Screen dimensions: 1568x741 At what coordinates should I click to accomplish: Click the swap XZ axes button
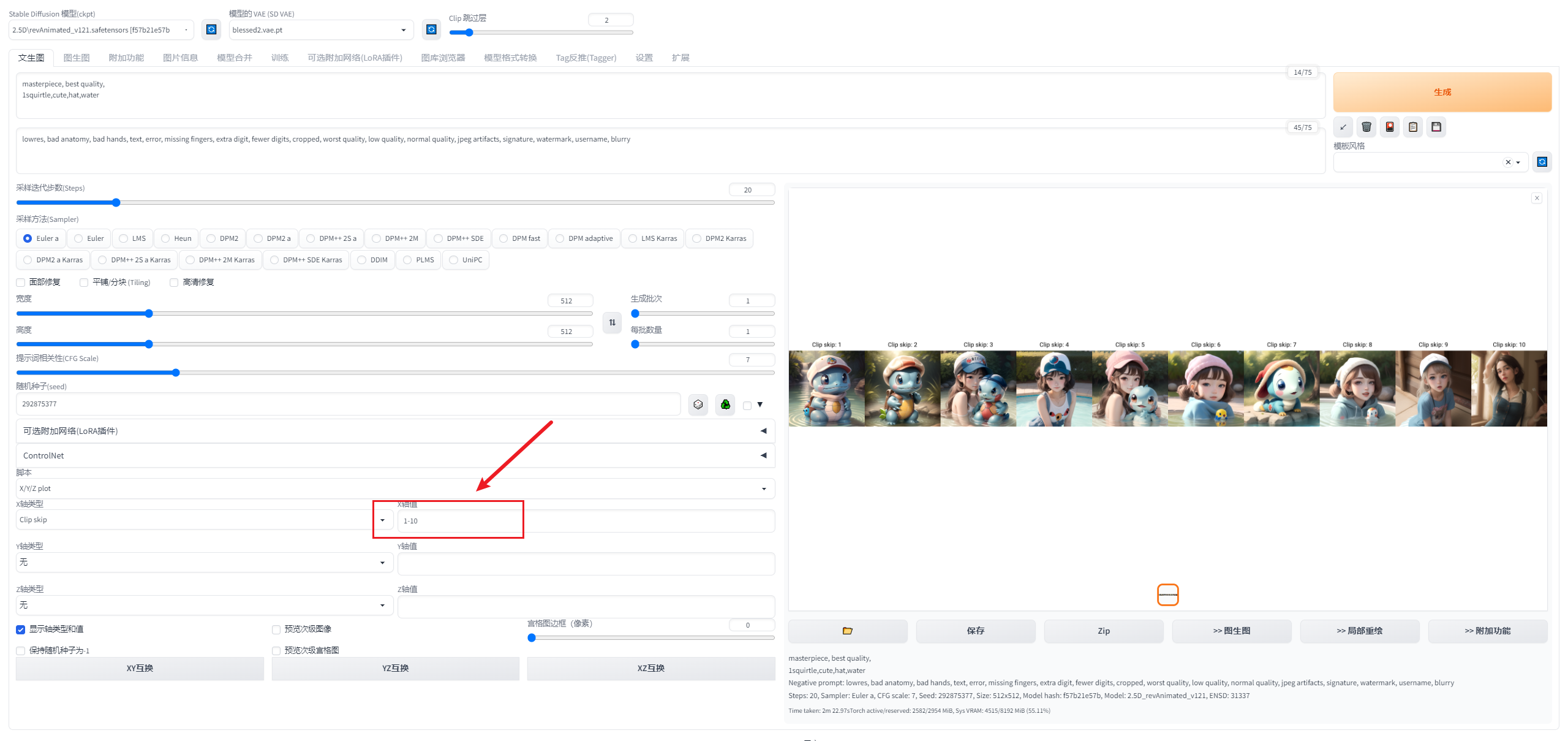point(651,669)
